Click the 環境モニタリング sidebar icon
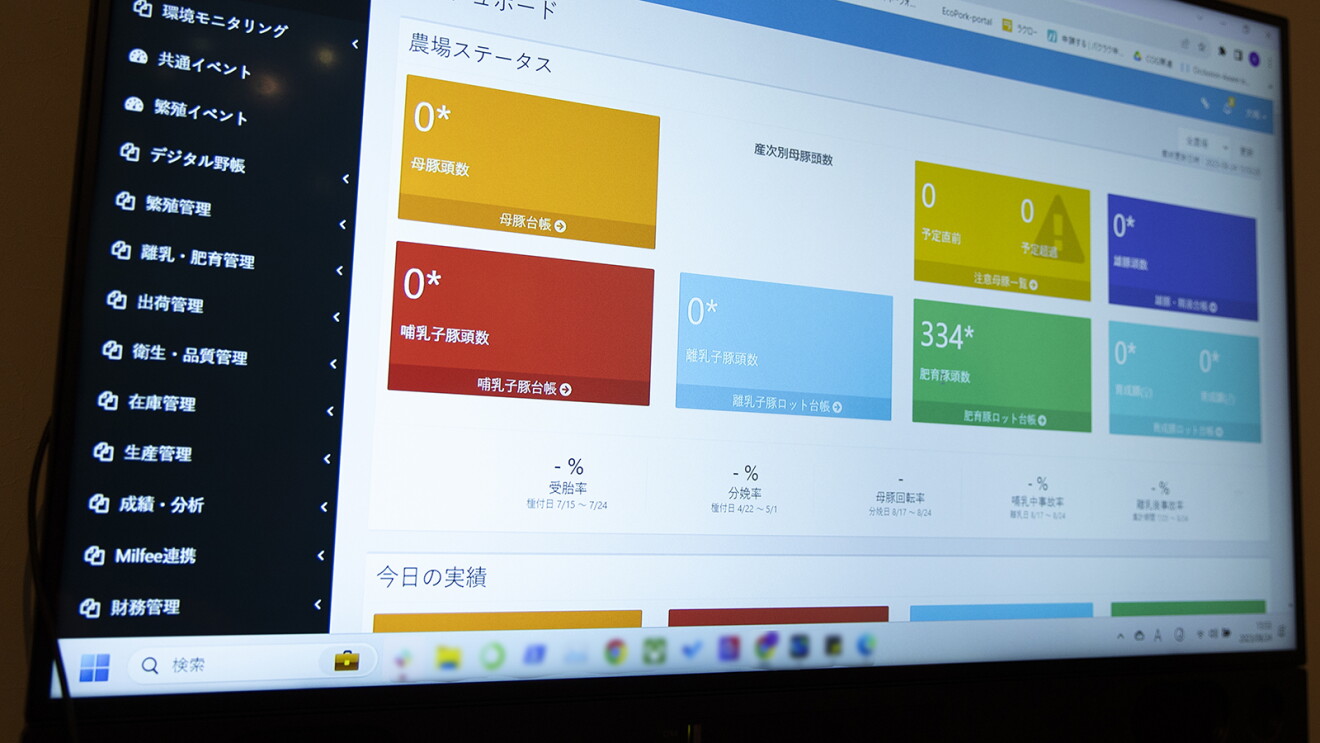Screen dimensions: 1320x743 [142, 9]
